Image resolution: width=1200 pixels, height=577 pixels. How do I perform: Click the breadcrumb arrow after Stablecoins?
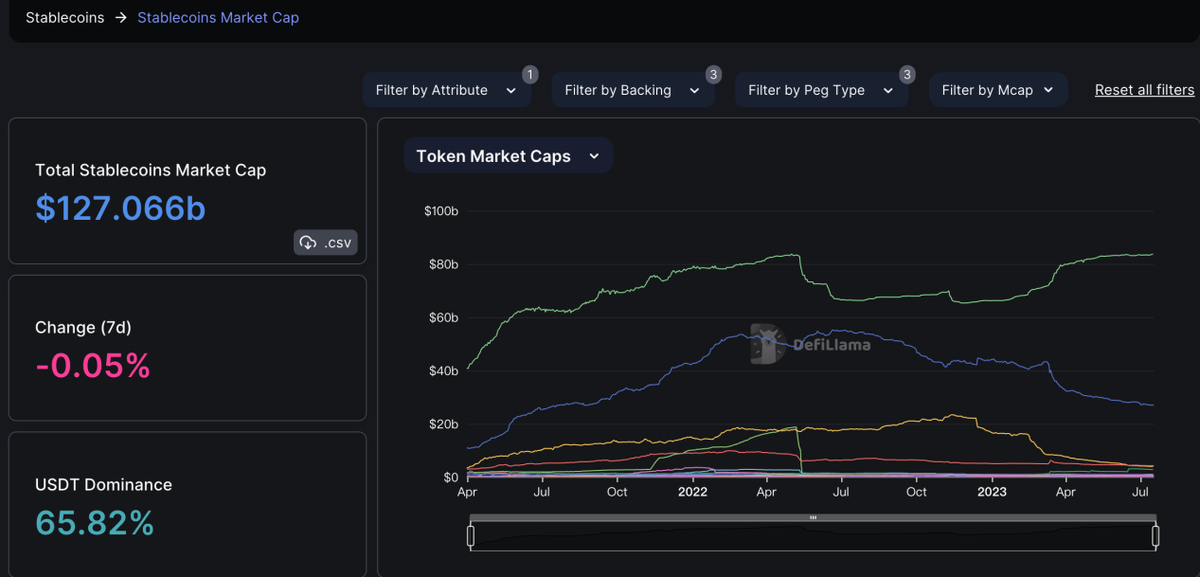coord(121,18)
